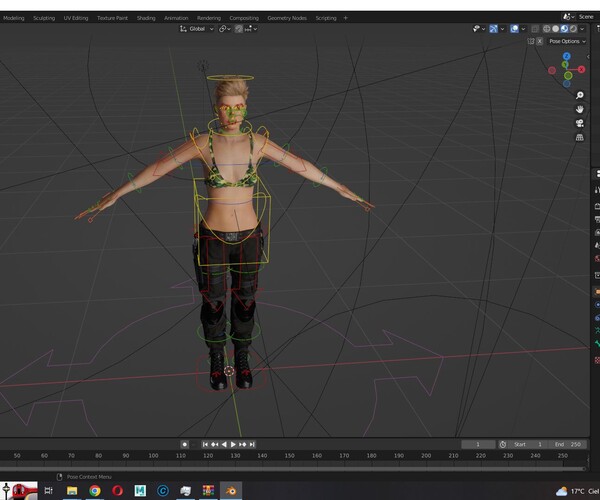Jump to the next keyframe
Image resolution: width=600 pixels, height=500 pixels.
tap(243, 444)
